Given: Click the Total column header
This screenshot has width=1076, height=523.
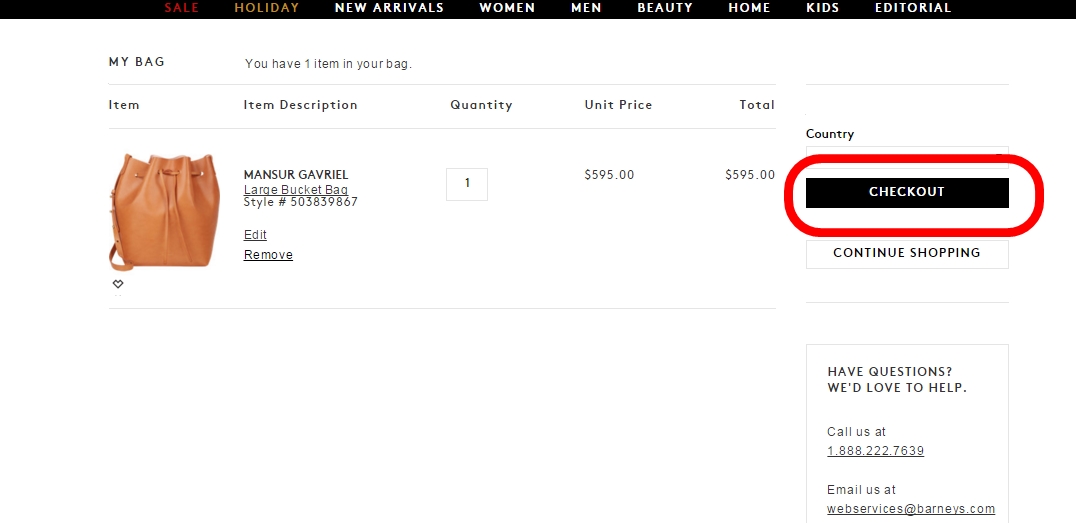Looking at the screenshot, I should (x=757, y=105).
